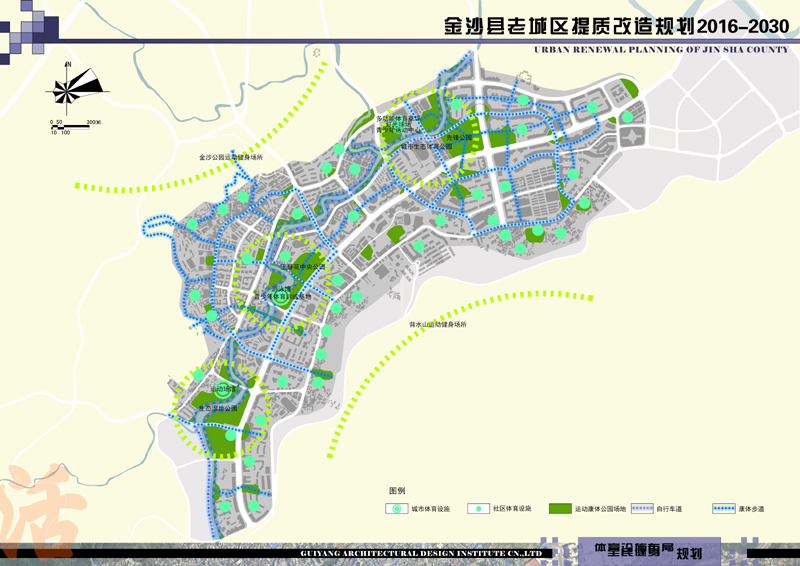Screen dimensions: 800x566
Task: Click the green 运动康体公园场地 legend swatch
Action: pyautogui.click(x=561, y=509)
